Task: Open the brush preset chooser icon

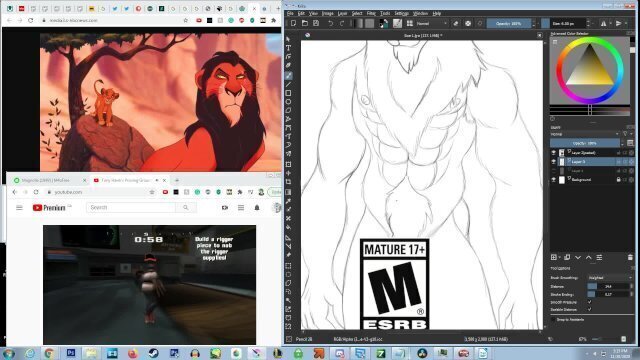Action: pos(397,24)
